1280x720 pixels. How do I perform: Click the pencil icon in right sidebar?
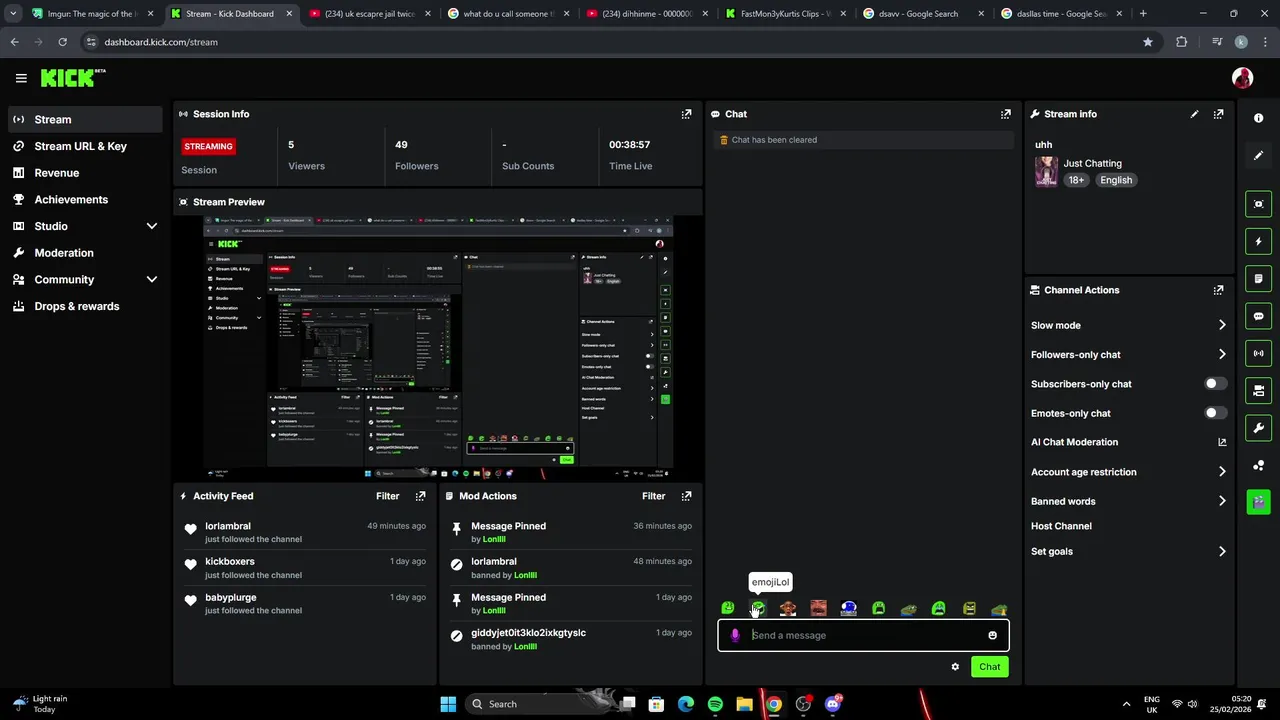[x=1258, y=156]
